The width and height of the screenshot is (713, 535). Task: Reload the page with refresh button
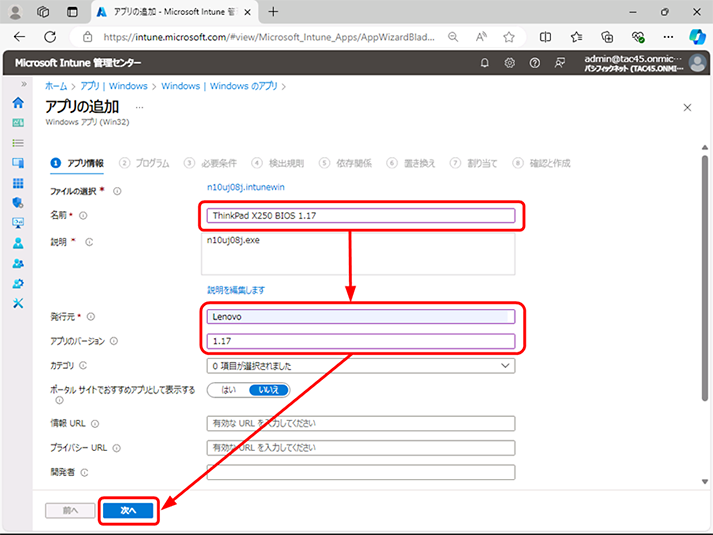50,37
